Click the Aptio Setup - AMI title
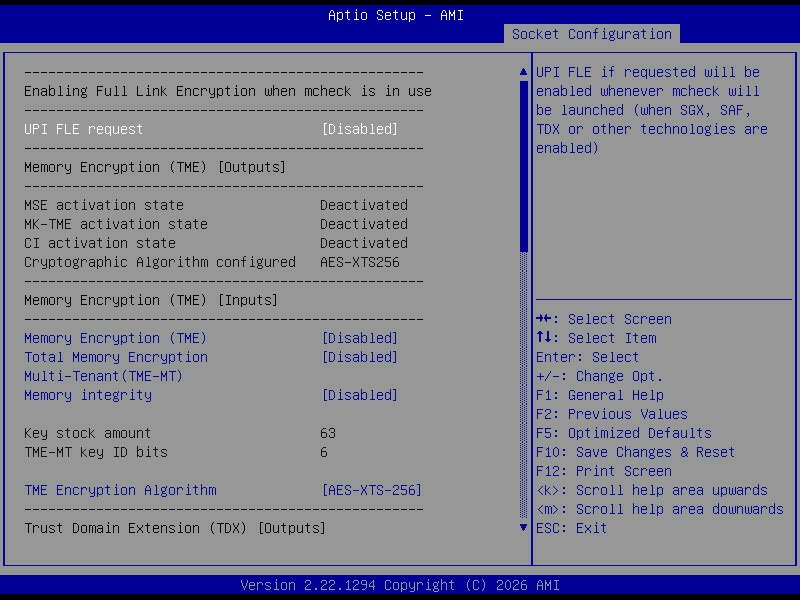 [x=396, y=15]
